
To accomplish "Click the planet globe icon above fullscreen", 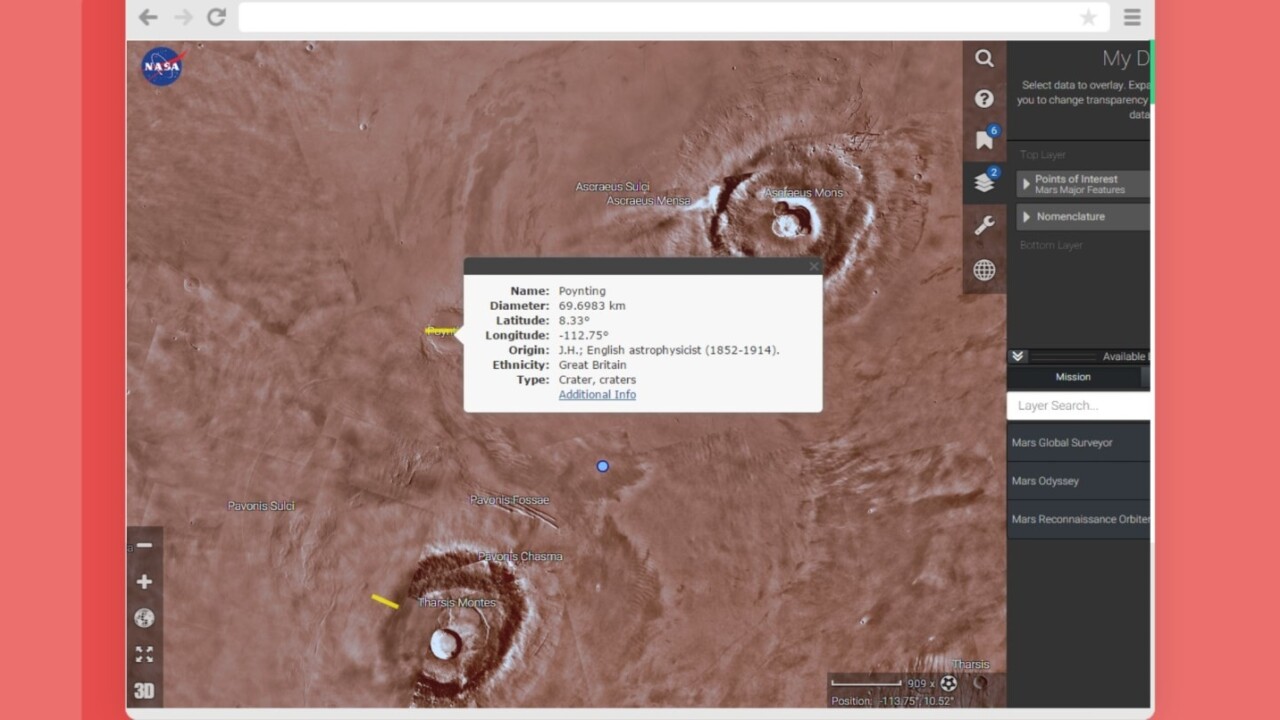I will tap(144, 618).
